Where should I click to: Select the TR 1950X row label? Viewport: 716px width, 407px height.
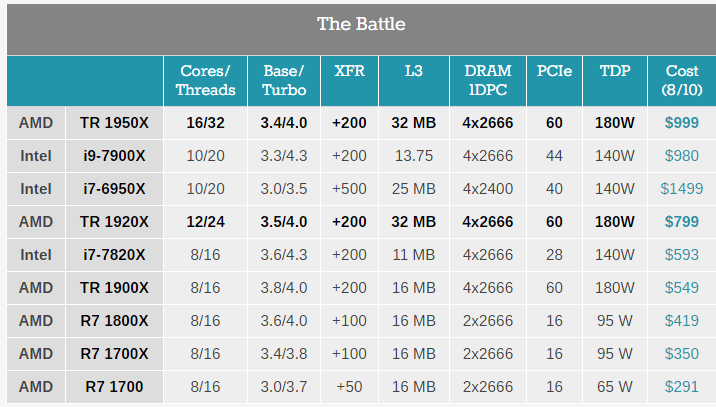114,123
